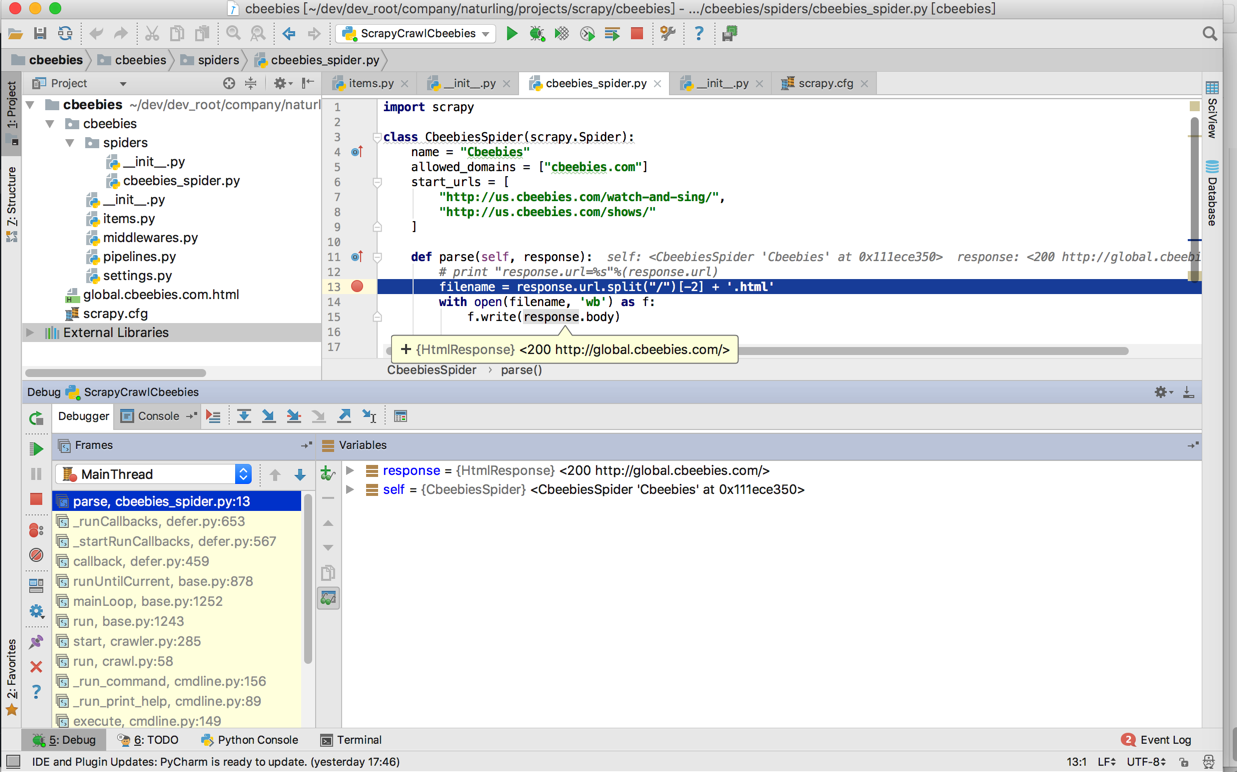Rerun ScrapyCrawlCbeebies debug session

(x=36, y=418)
